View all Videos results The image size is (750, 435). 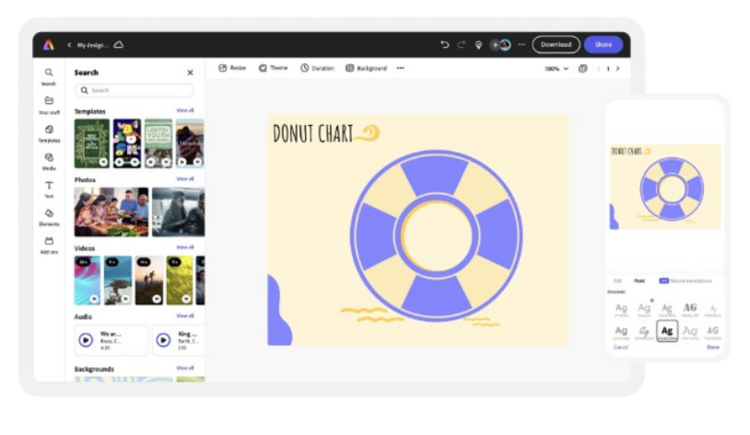point(185,247)
